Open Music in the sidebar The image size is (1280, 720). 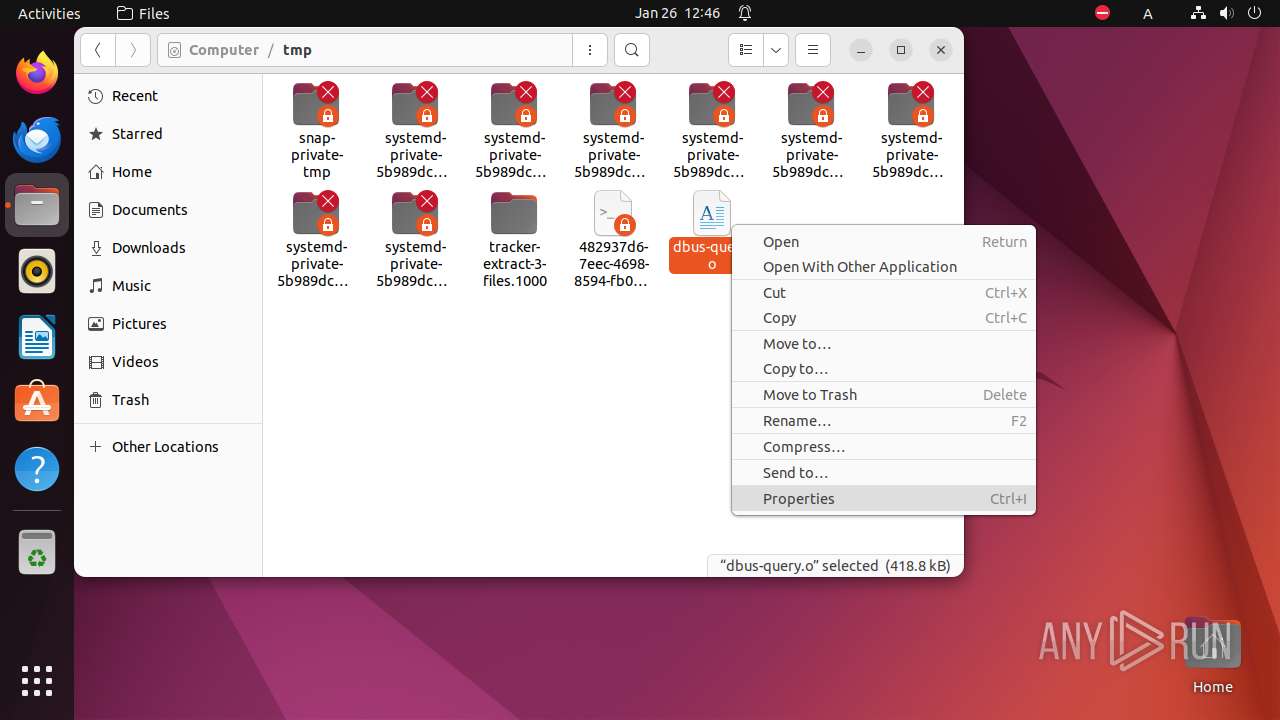click(x=168, y=286)
